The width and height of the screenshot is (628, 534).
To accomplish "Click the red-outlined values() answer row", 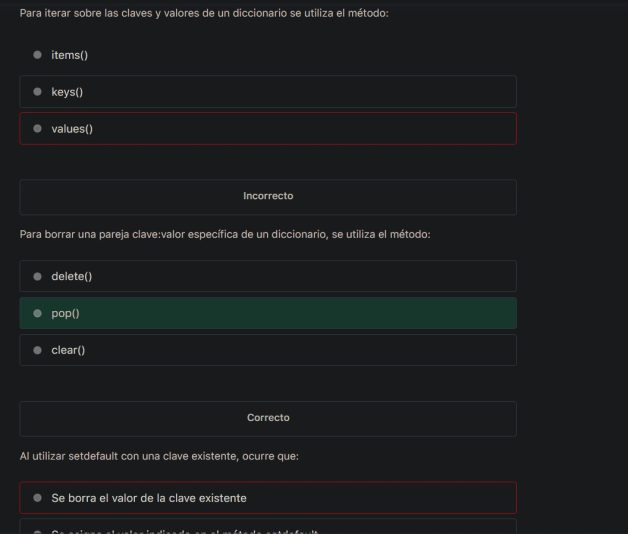I will point(268,129).
